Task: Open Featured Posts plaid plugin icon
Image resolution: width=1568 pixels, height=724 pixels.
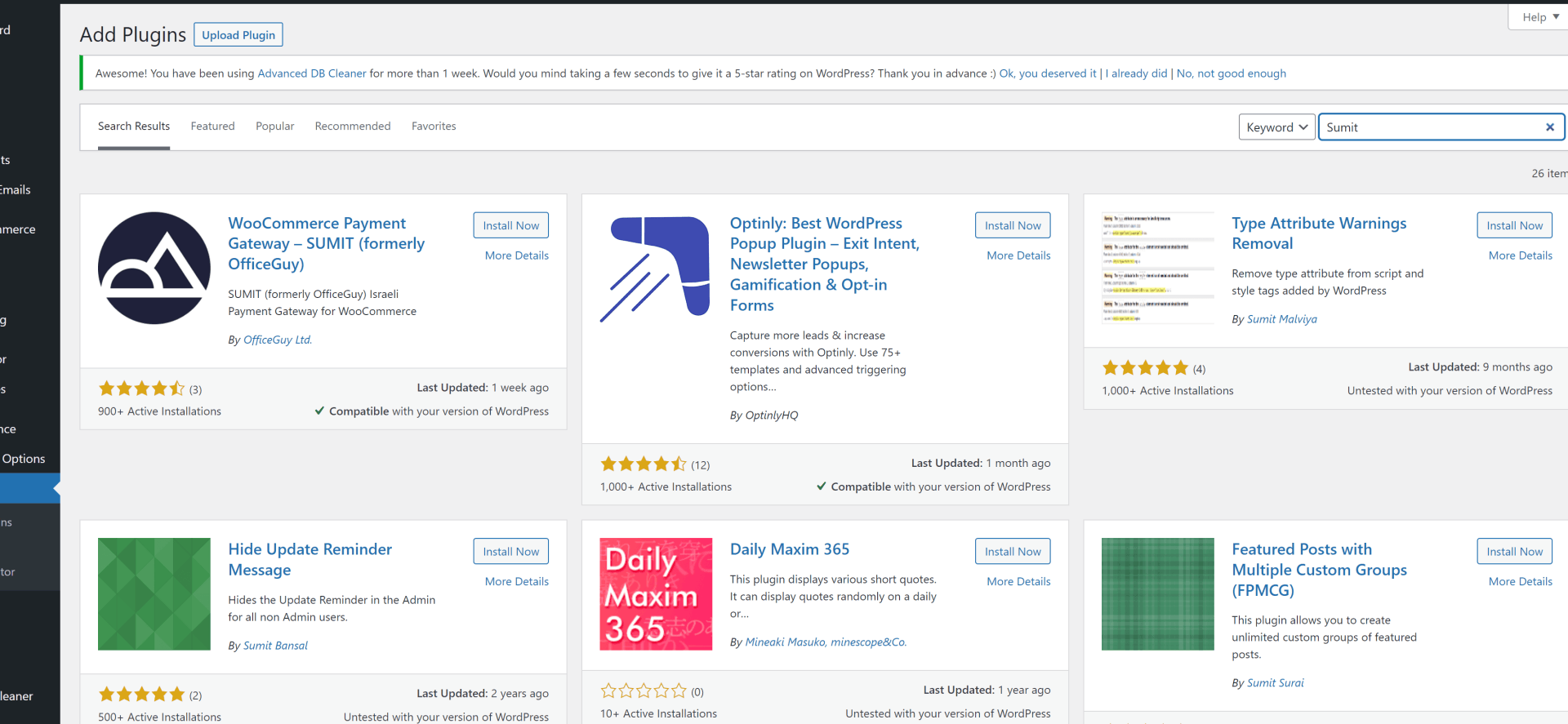Action: point(1158,594)
